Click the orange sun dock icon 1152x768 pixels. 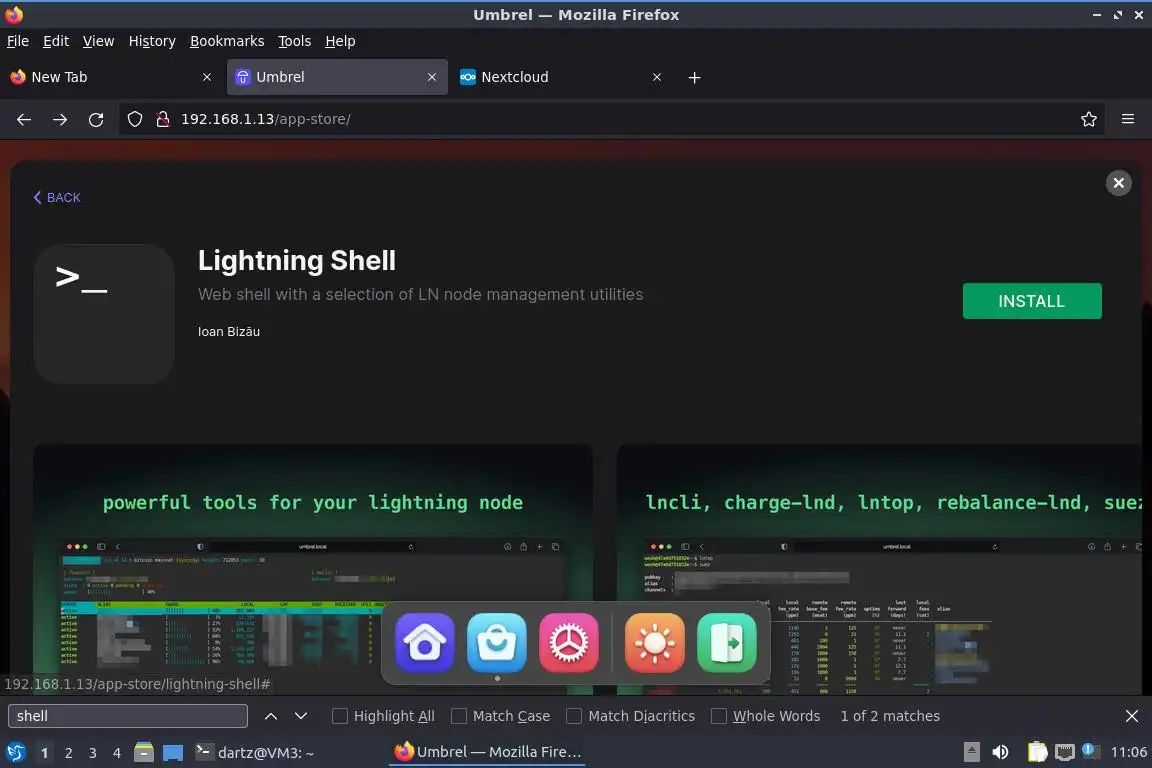655,642
